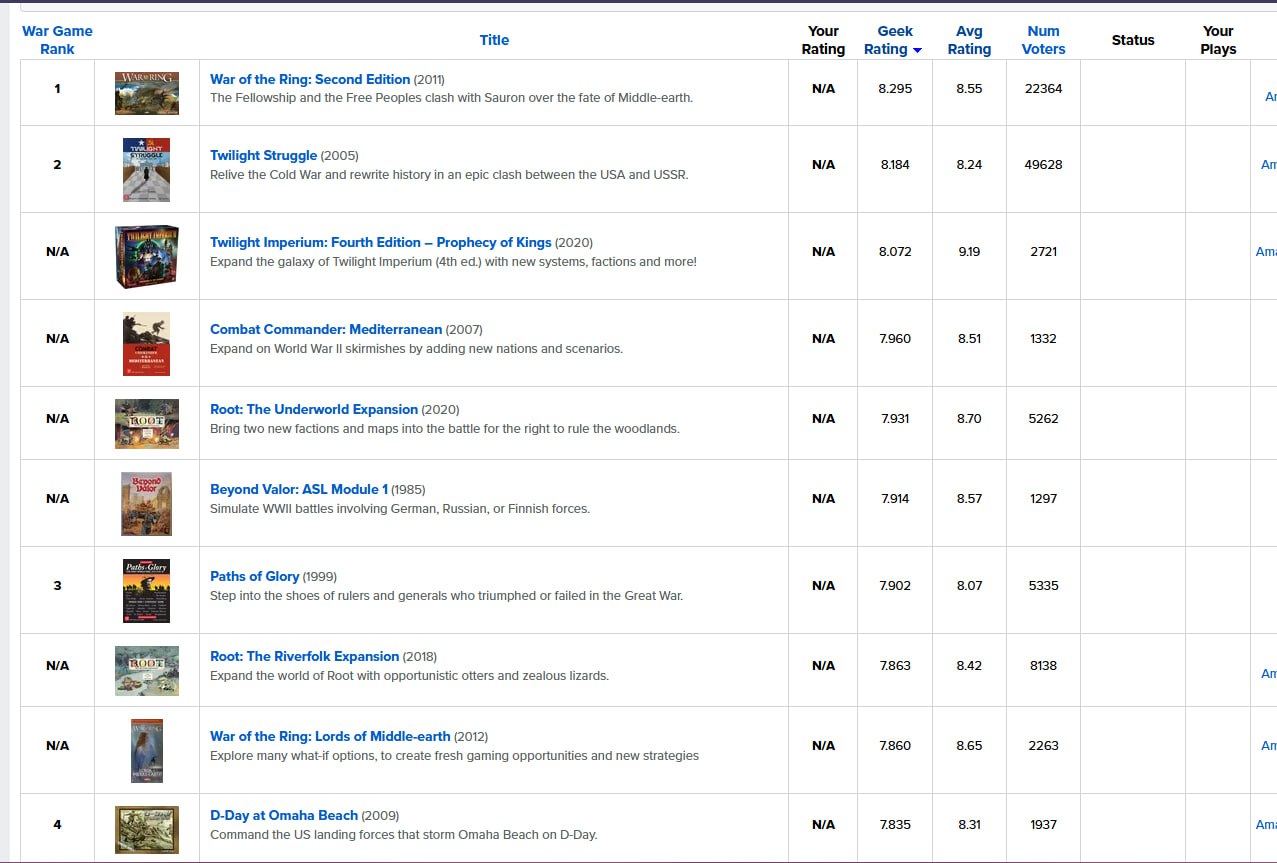Sort by War Game Rank column
The height and width of the screenshot is (863, 1277).
click(x=57, y=40)
